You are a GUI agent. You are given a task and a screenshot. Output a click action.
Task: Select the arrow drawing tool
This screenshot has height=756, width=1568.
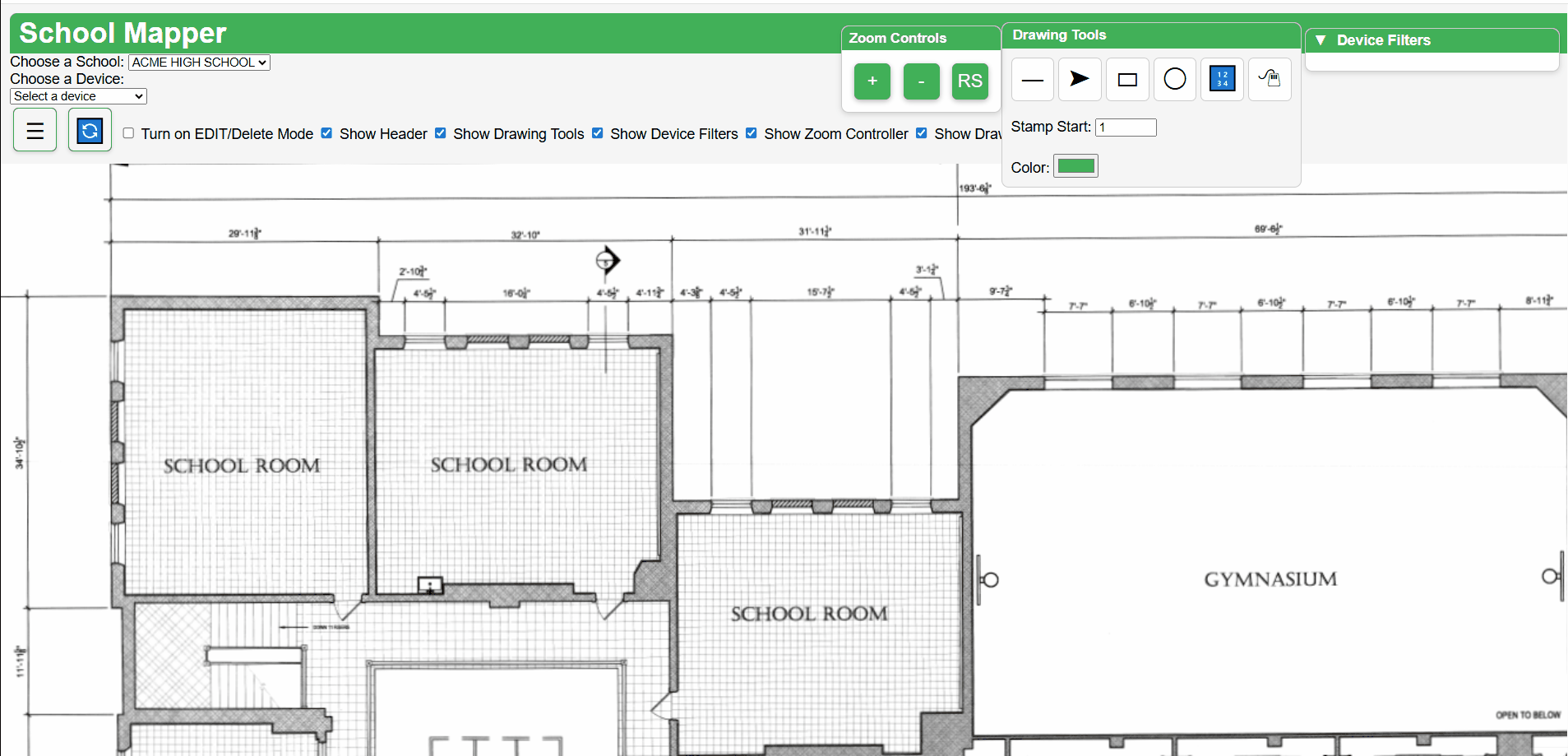pyautogui.click(x=1080, y=80)
